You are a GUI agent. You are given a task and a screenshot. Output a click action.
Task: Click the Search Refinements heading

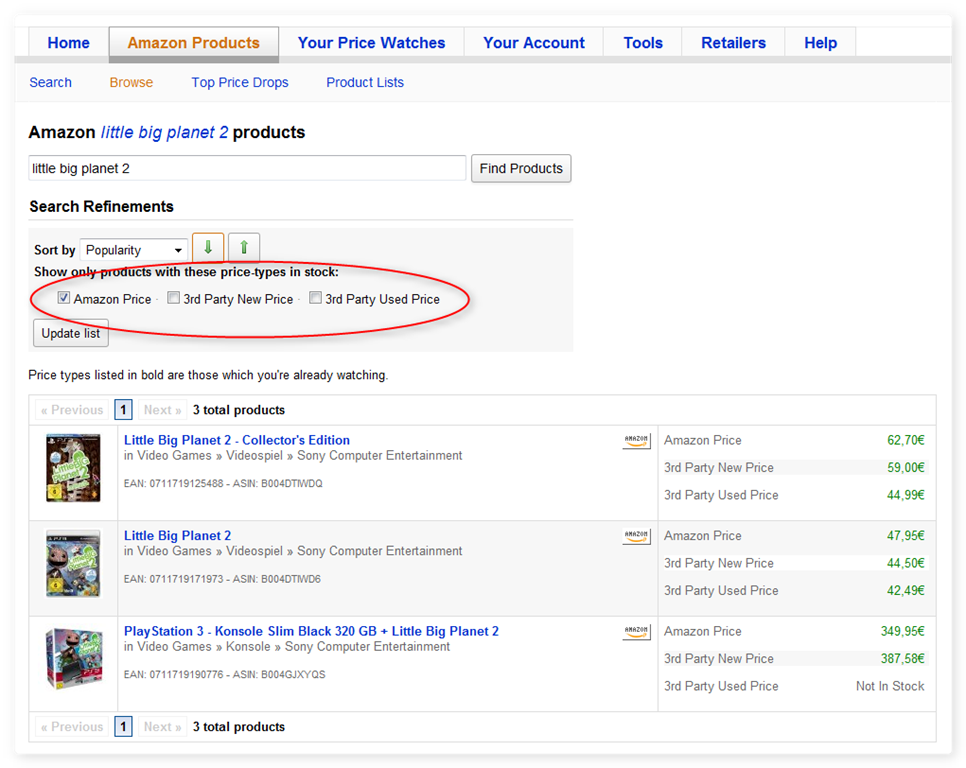tap(102, 206)
